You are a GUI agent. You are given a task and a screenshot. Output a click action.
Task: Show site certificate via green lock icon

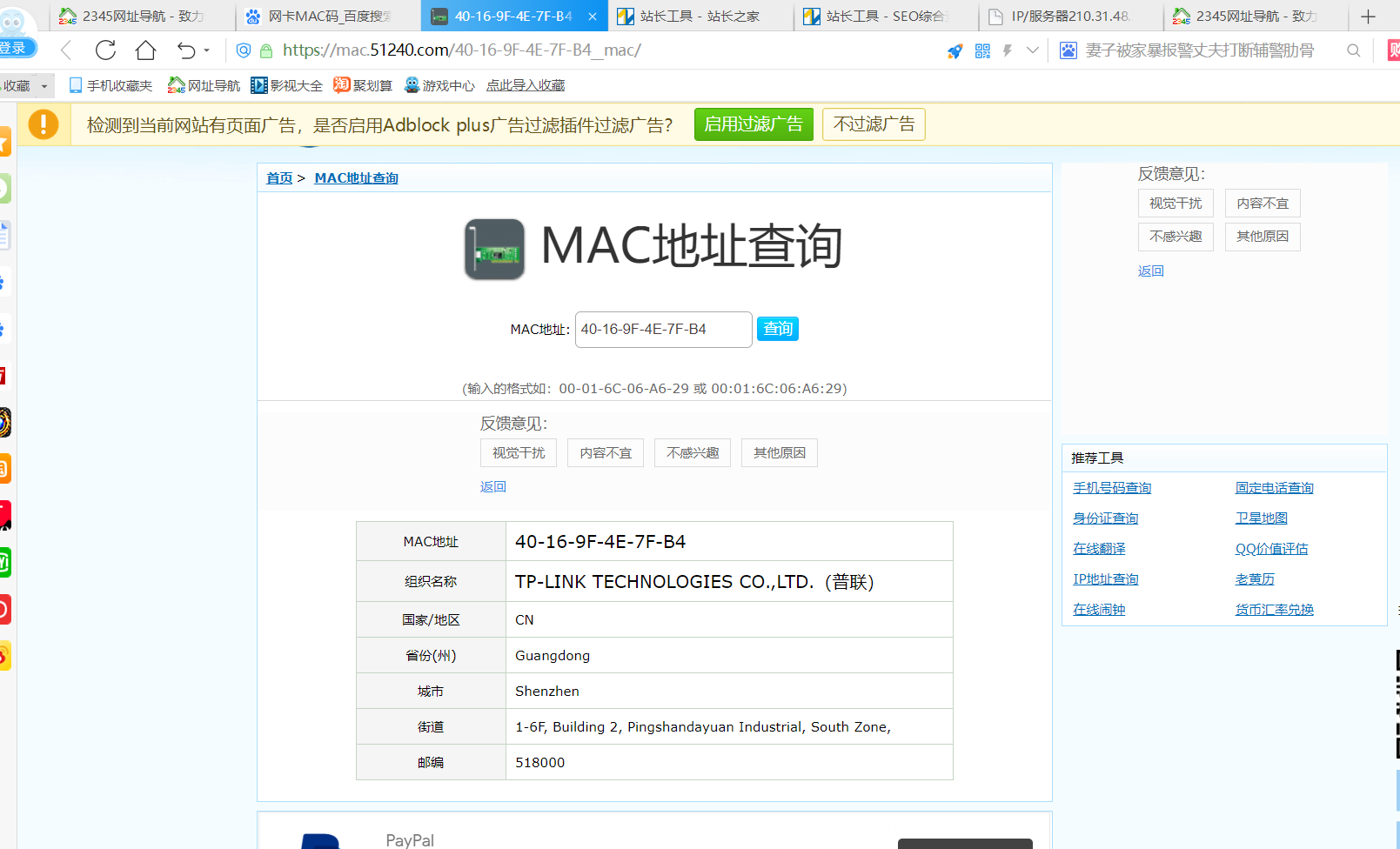coord(266,50)
